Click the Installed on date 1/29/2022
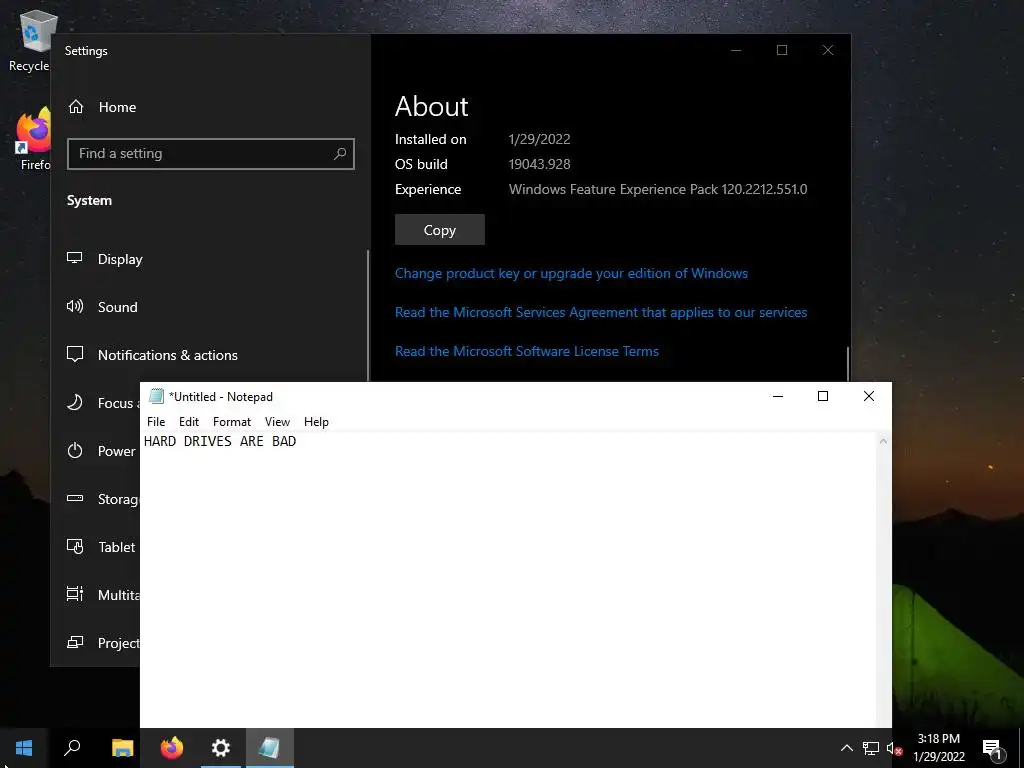The image size is (1024, 768). click(539, 139)
